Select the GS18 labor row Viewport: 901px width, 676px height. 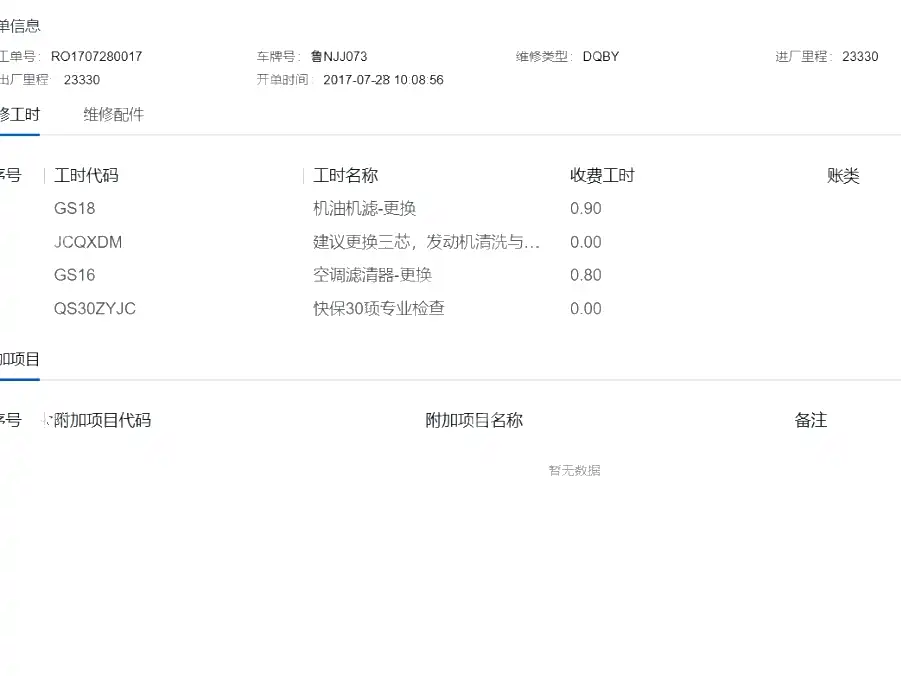[x=450, y=208]
